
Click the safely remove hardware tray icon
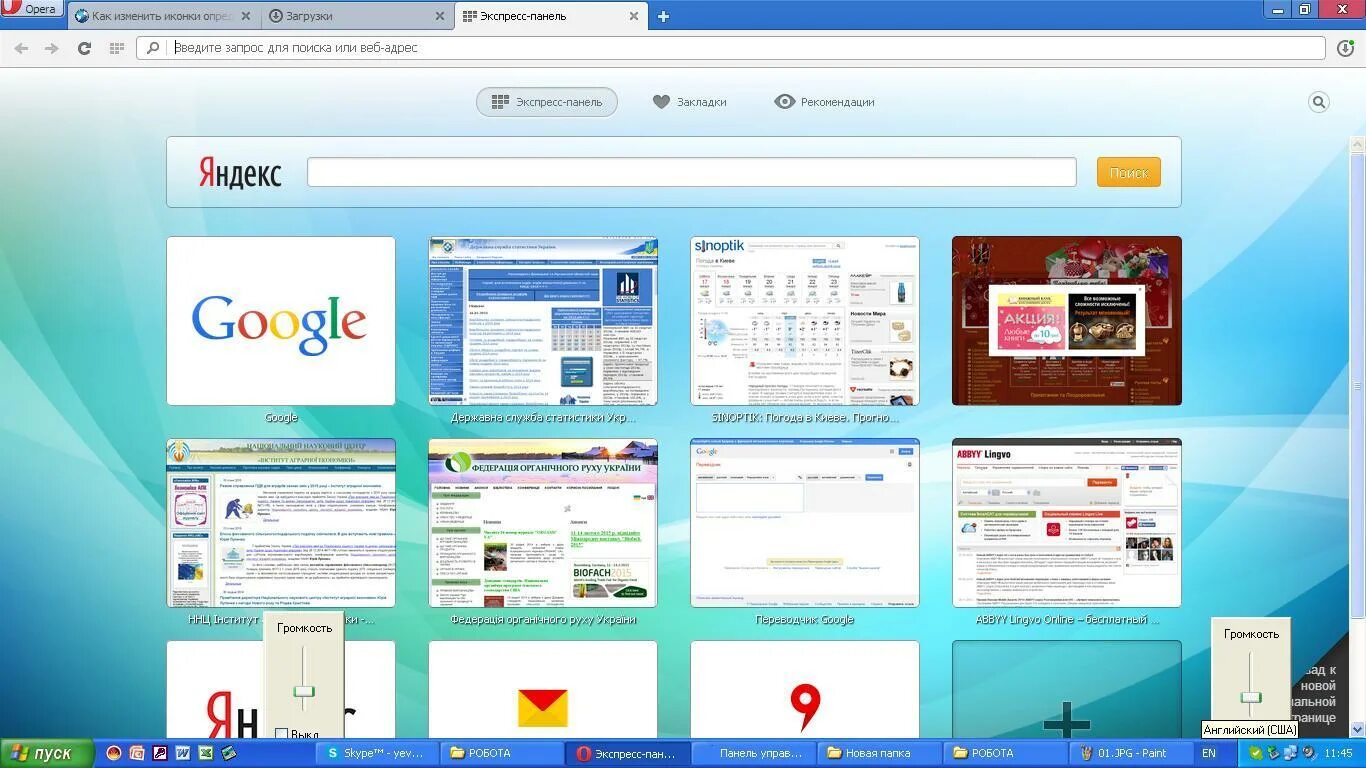pyautogui.click(x=1273, y=753)
